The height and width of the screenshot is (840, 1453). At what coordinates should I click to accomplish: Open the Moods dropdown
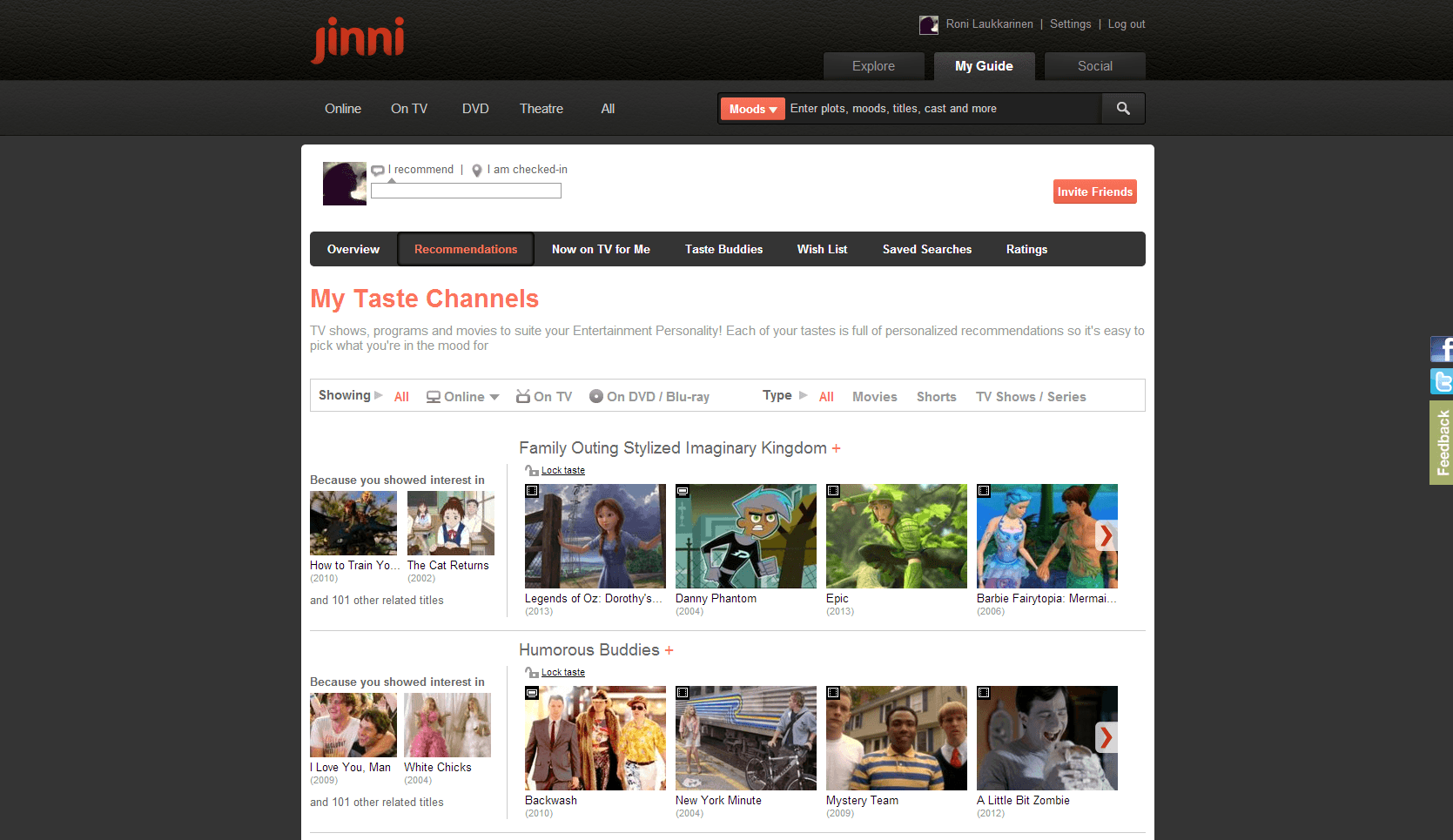pyautogui.click(x=753, y=109)
